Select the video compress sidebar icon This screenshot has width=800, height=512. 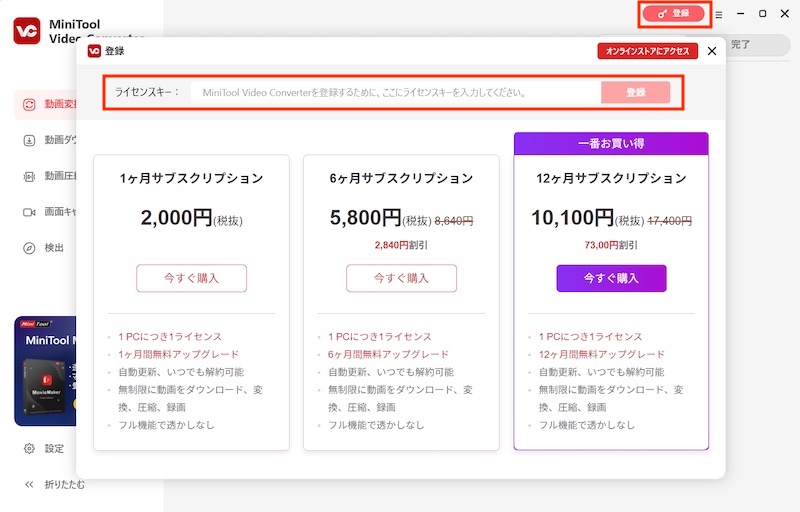point(29,176)
